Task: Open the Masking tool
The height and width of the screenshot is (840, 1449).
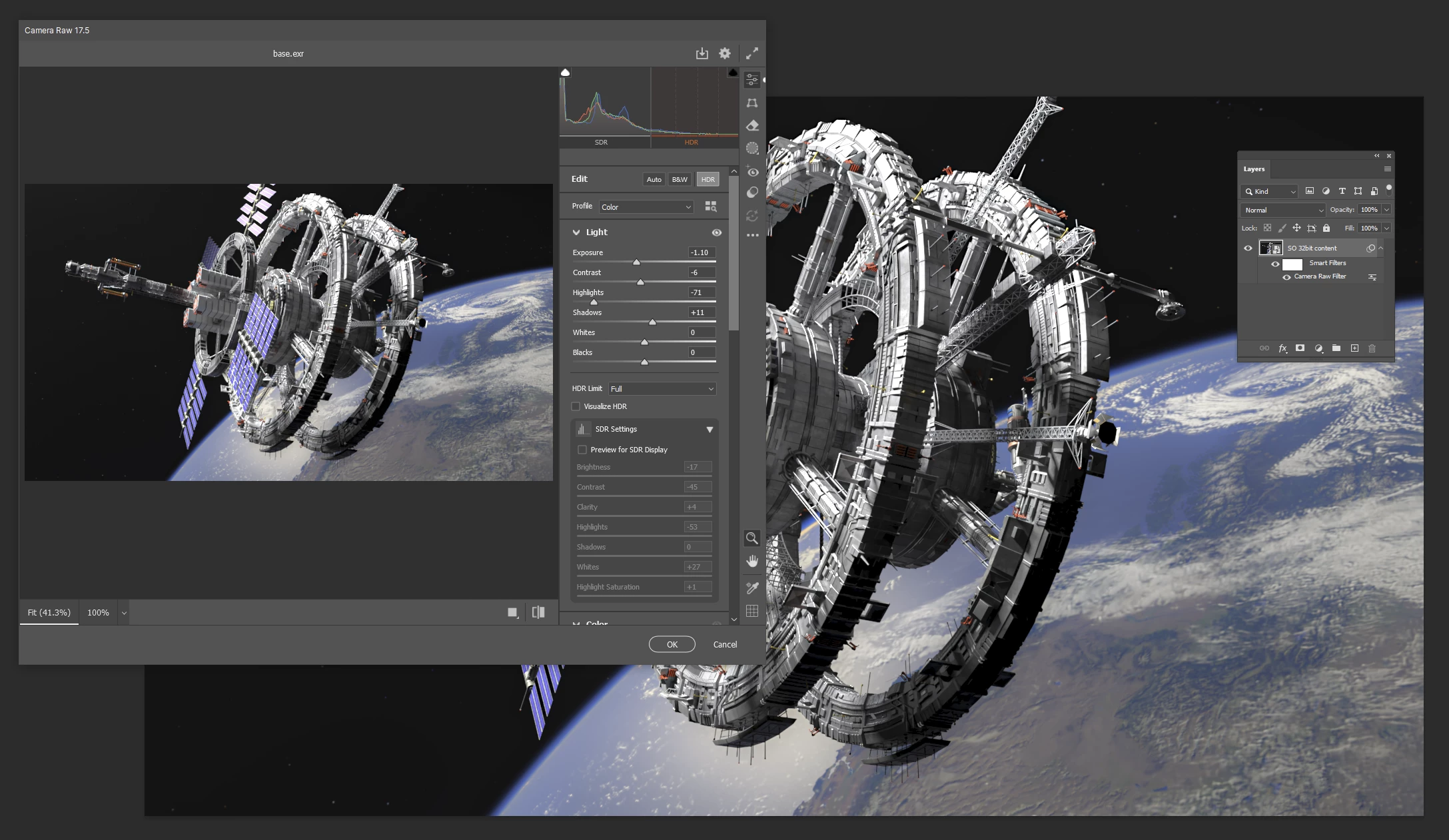Action: point(752,149)
